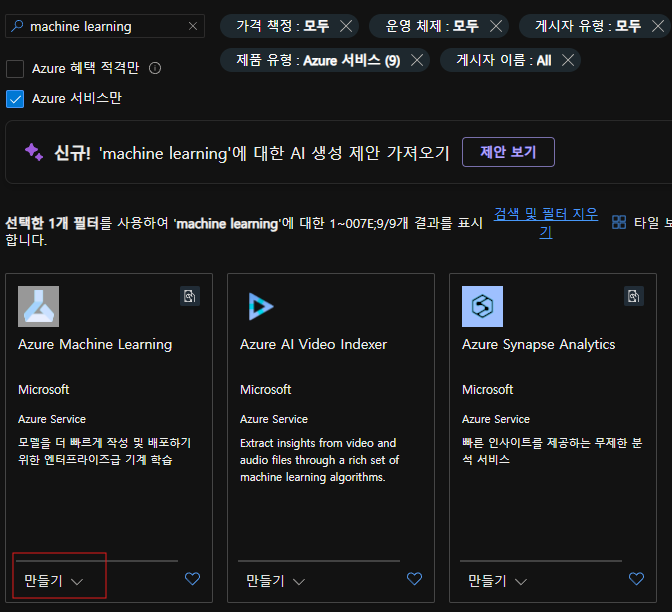The image size is (672, 612).
Task: Remove the 게시자 이름 All filter
Action: [568, 60]
